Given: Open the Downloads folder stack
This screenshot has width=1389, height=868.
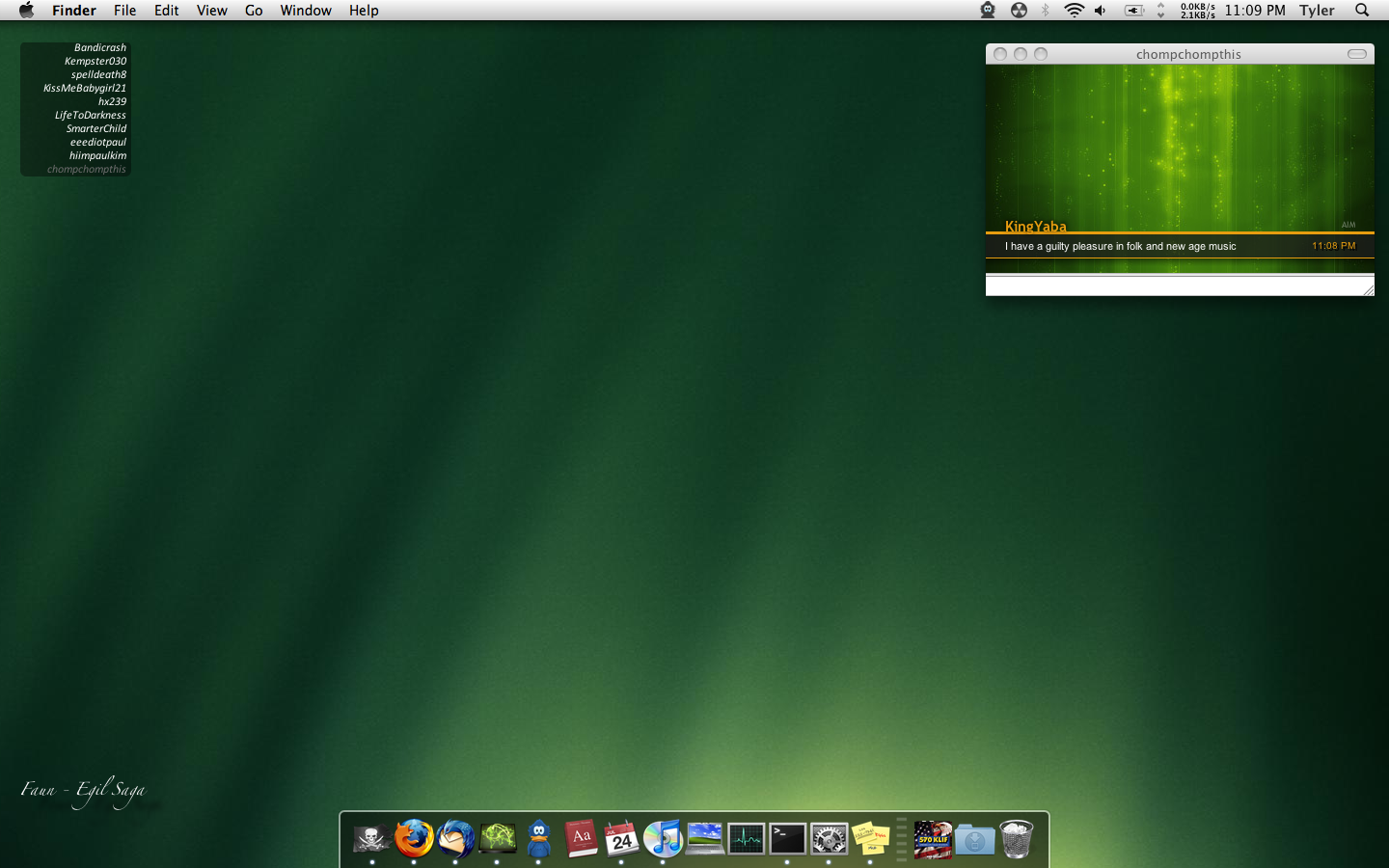Looking at the screenshot, I should point(974,840).
